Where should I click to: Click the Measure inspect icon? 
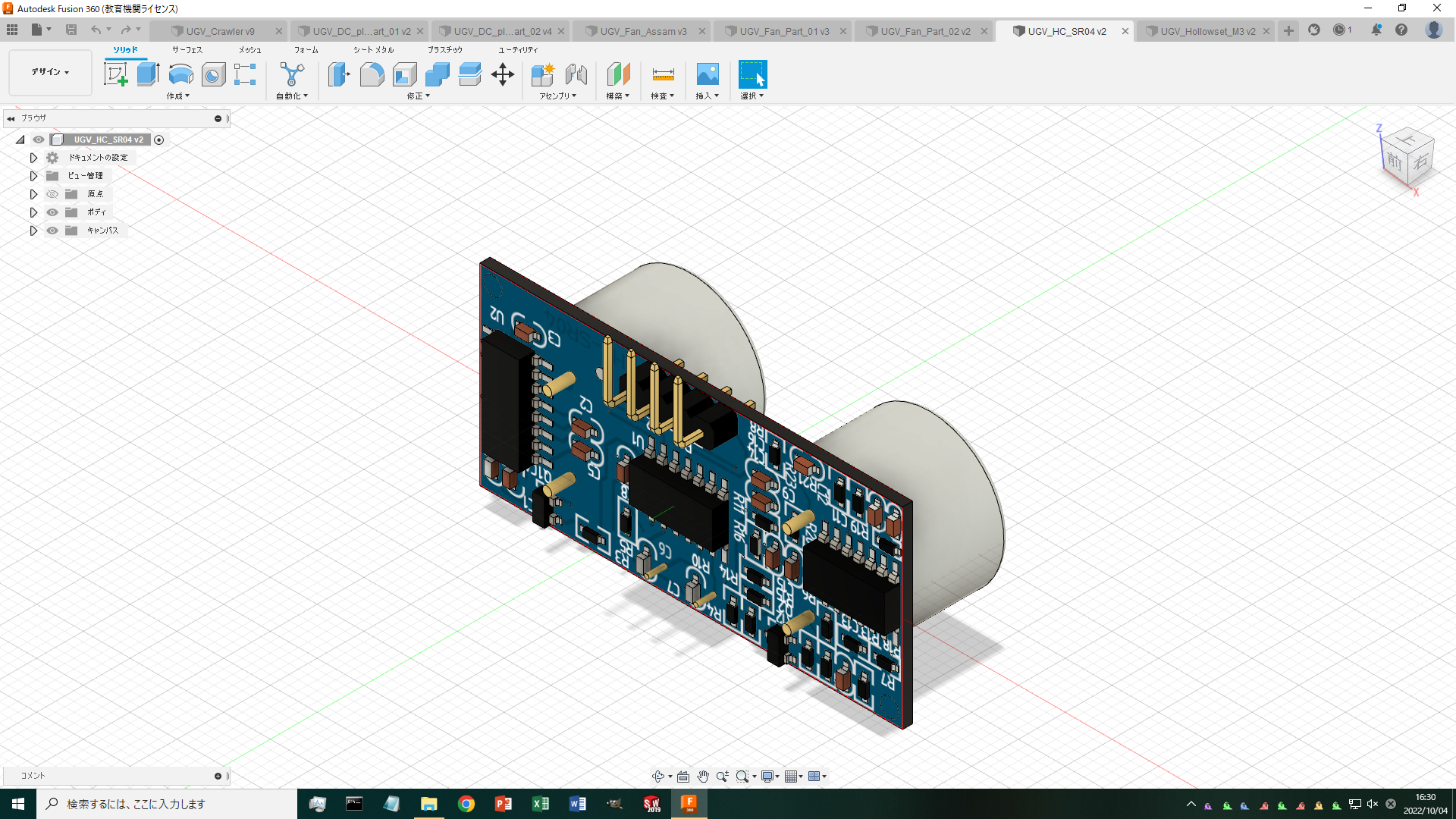(x=663, y=74)
